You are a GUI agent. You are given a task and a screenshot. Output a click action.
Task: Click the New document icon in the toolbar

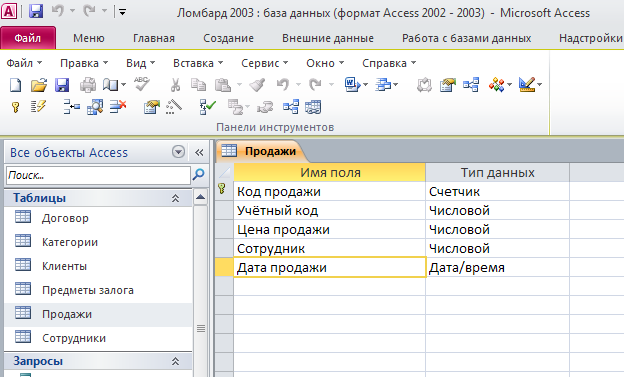[x=15, y=85]
